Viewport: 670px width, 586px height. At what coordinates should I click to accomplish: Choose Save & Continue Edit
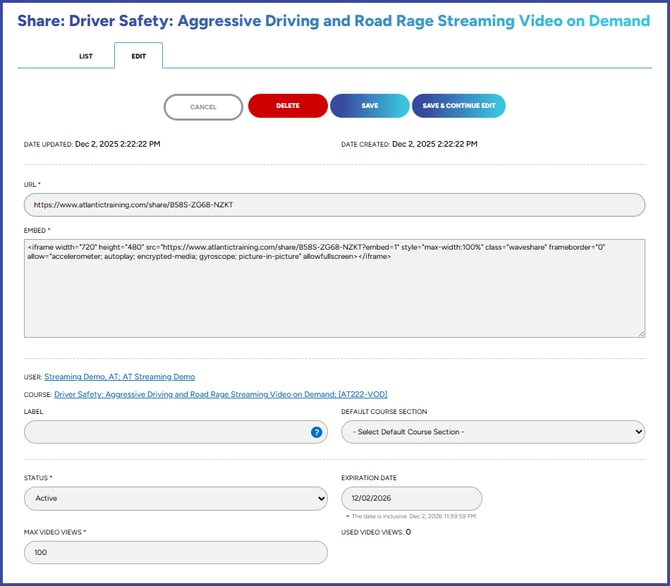coord(458,106)
